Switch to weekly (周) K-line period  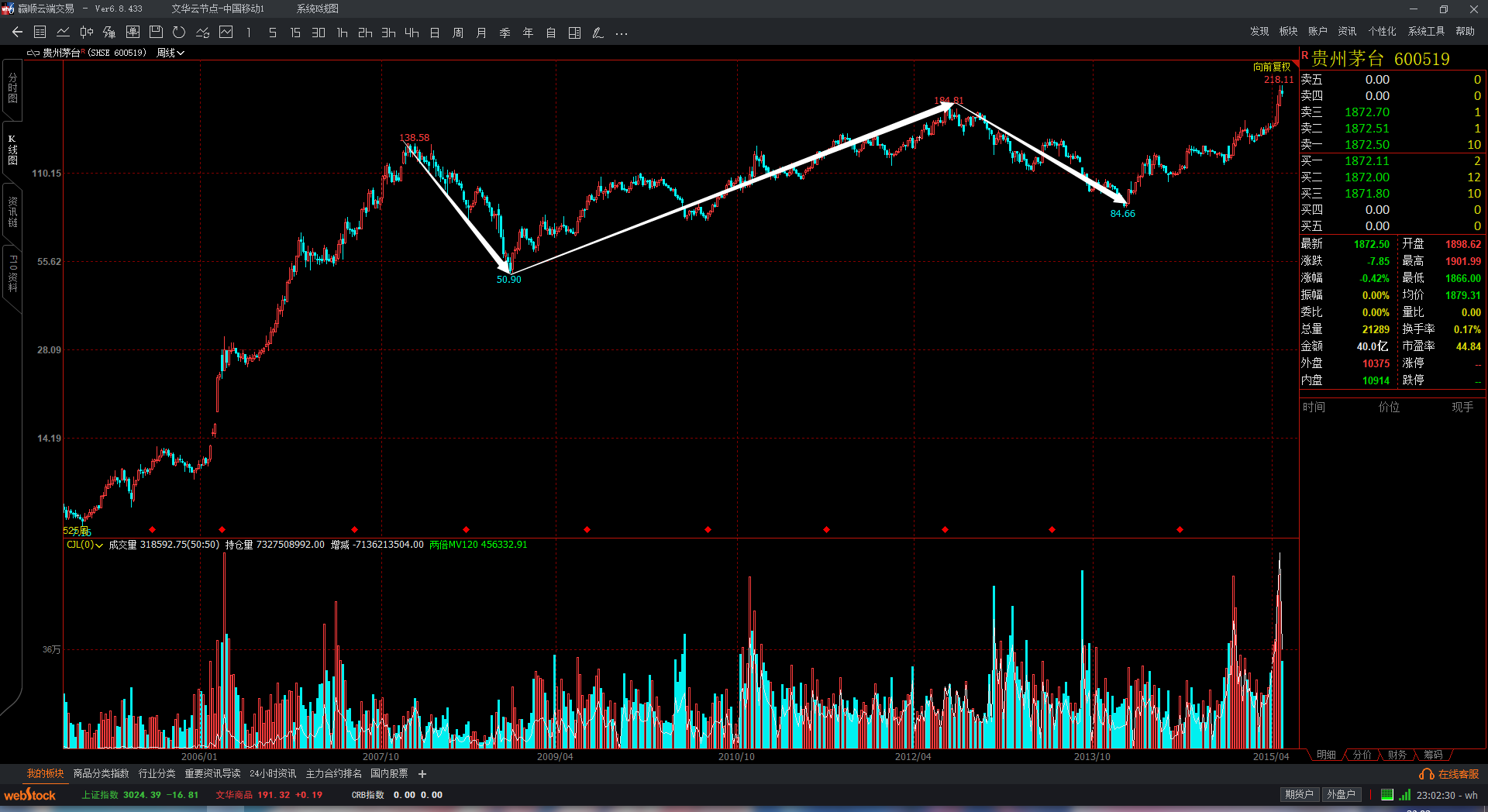pyautogui.click(x=458, y=33)
